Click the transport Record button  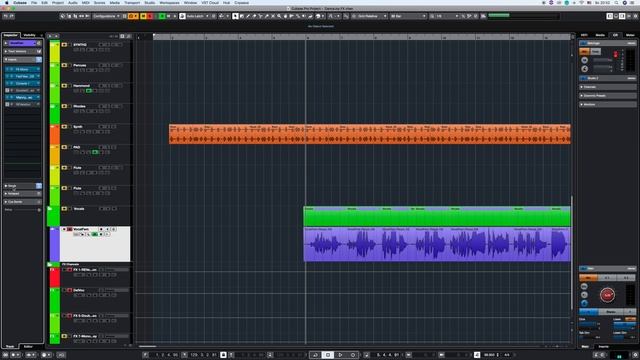(353, 355)
